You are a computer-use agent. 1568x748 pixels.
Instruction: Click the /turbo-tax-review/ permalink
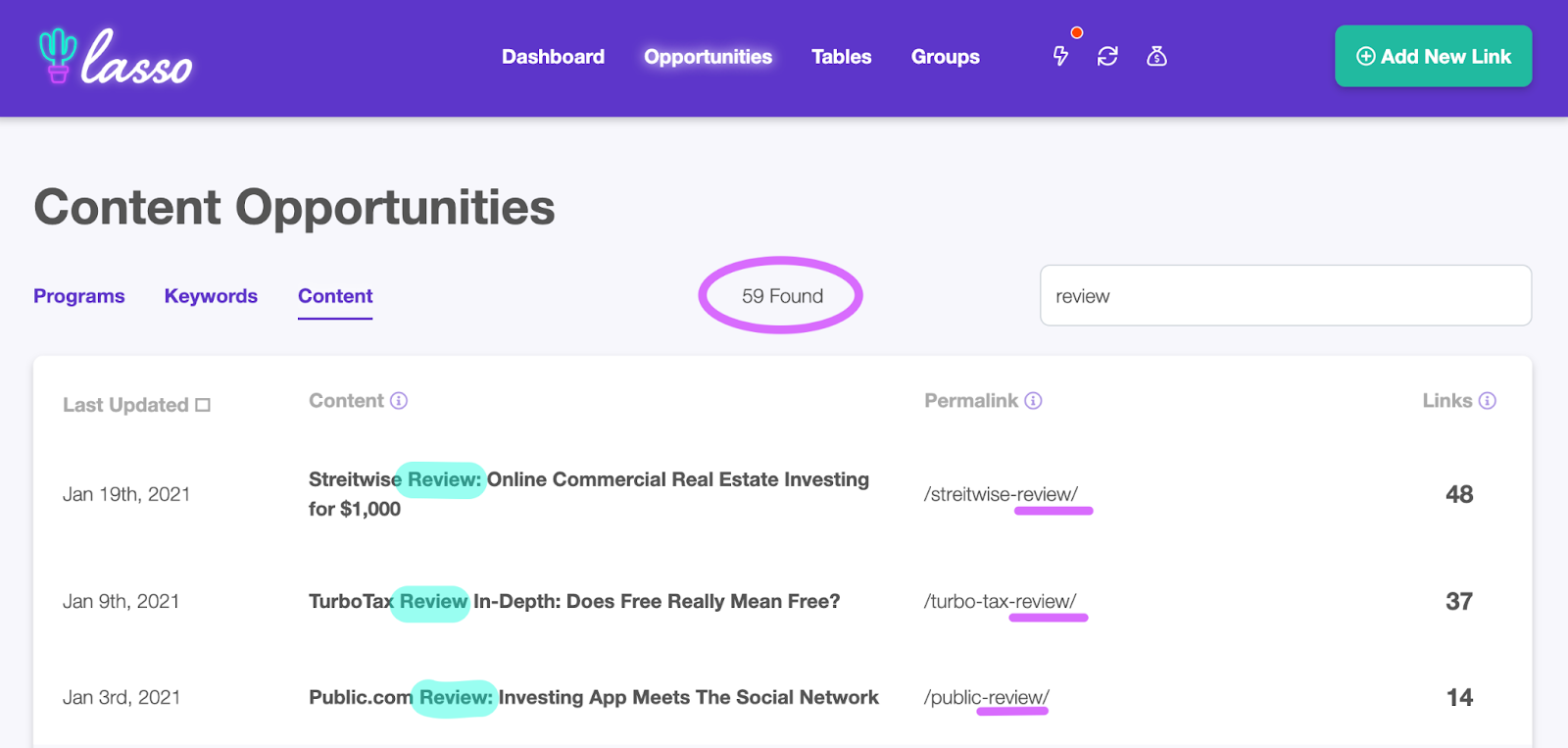(1000, 601)
